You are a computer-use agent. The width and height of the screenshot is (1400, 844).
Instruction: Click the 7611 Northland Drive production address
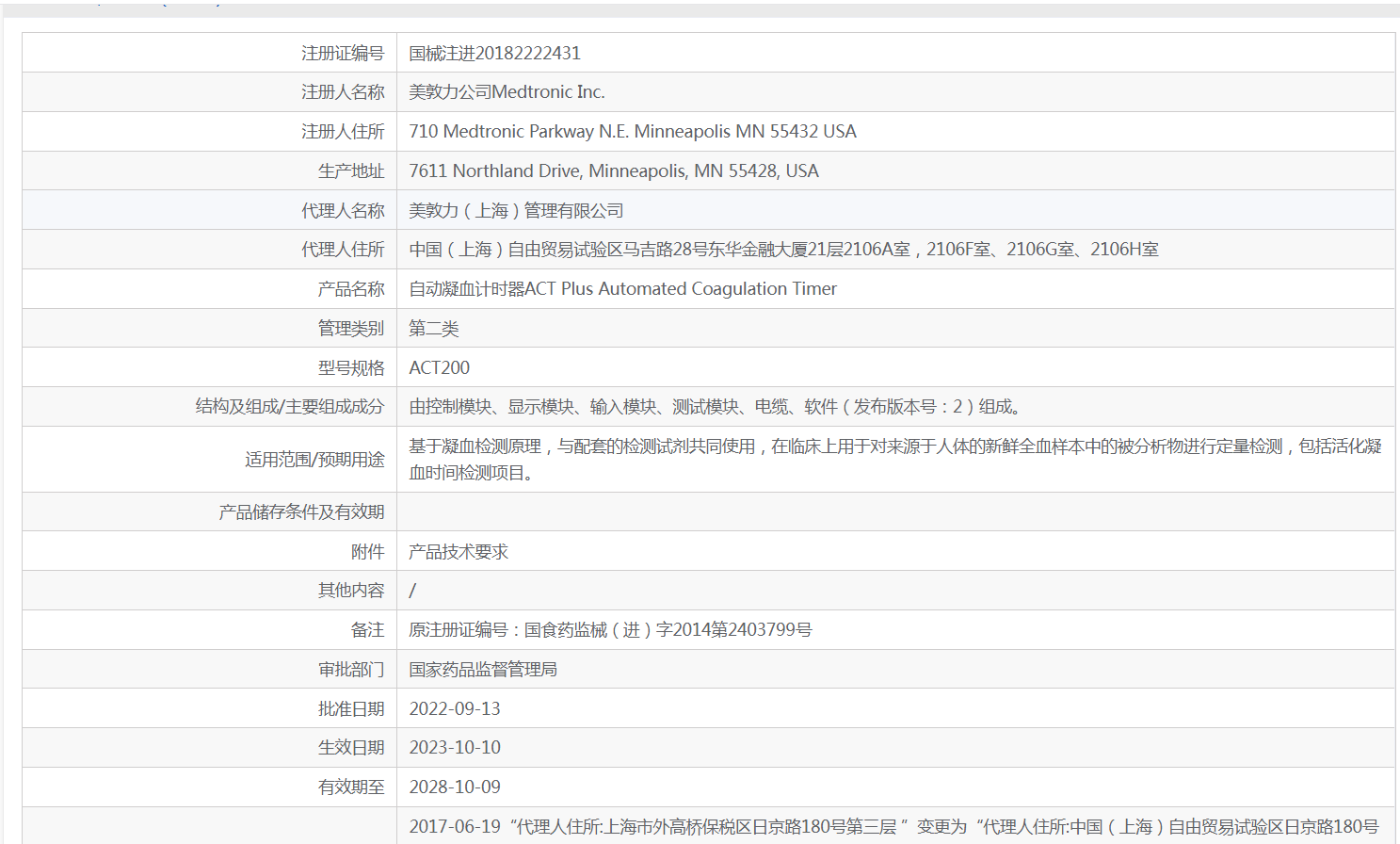613,171
